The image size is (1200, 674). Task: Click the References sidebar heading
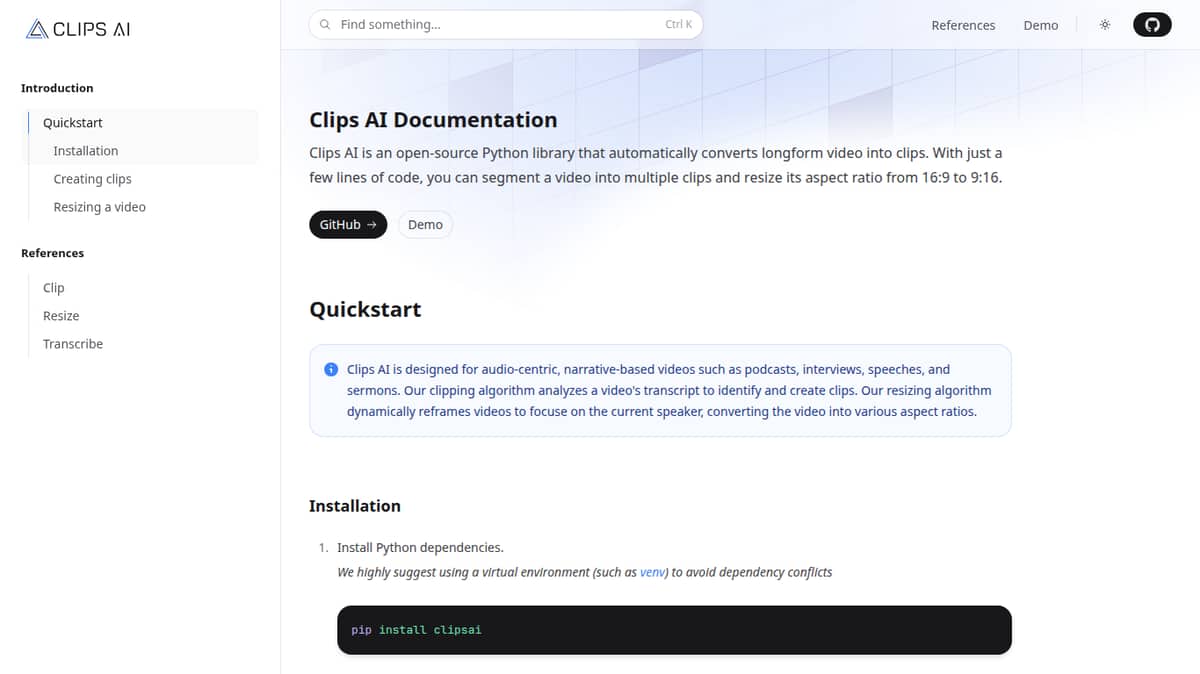pos(52,253)
